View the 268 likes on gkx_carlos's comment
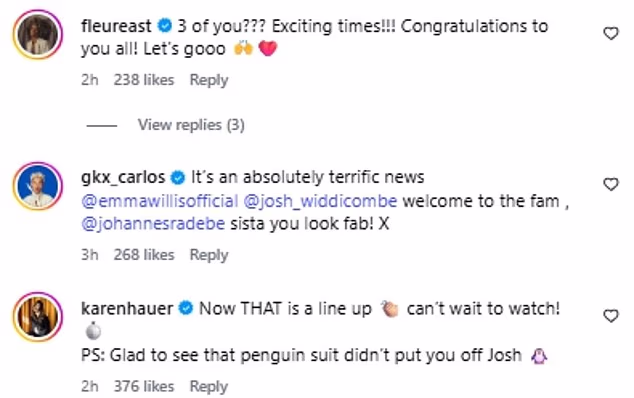Image resolution: width=634 pixels, height=398 pixels. (x=144, y=255)
